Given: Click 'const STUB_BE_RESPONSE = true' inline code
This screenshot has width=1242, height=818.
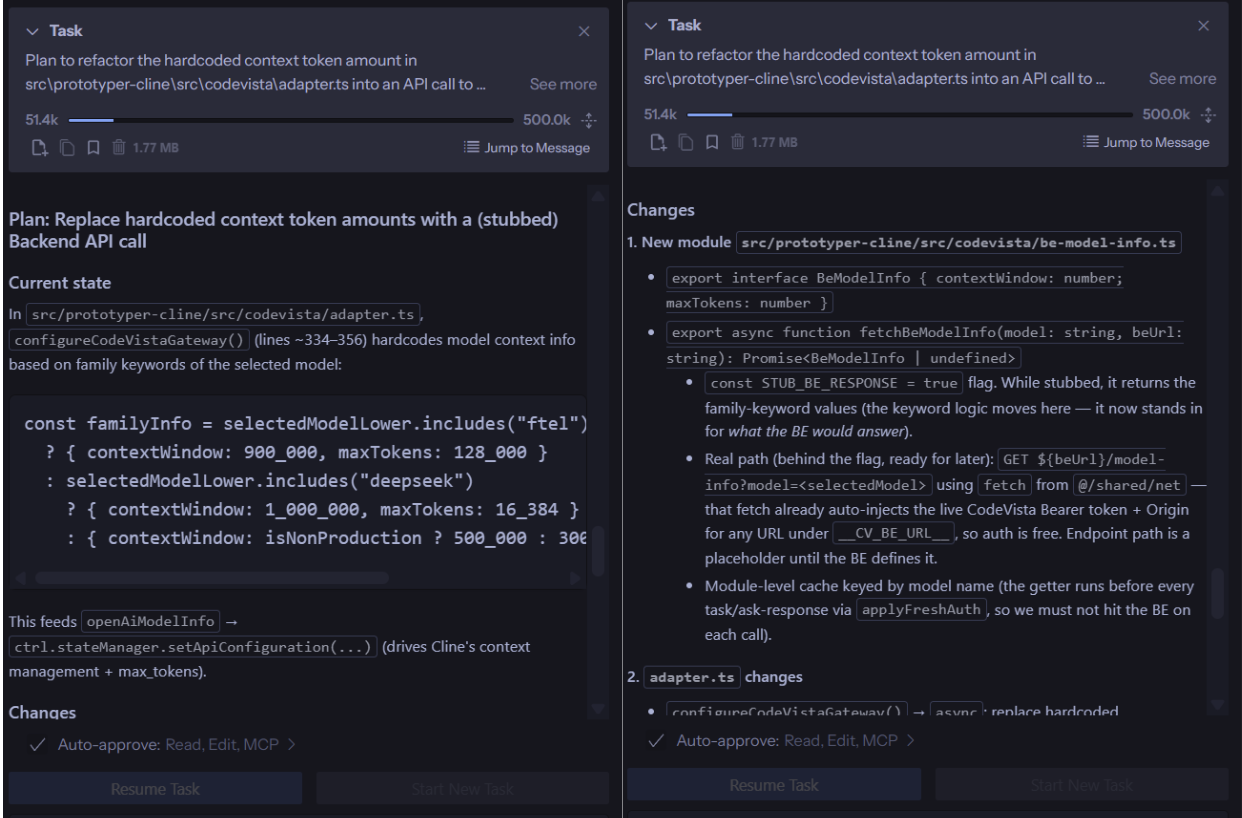Looking at the screenshot, I should pos(834,383).
